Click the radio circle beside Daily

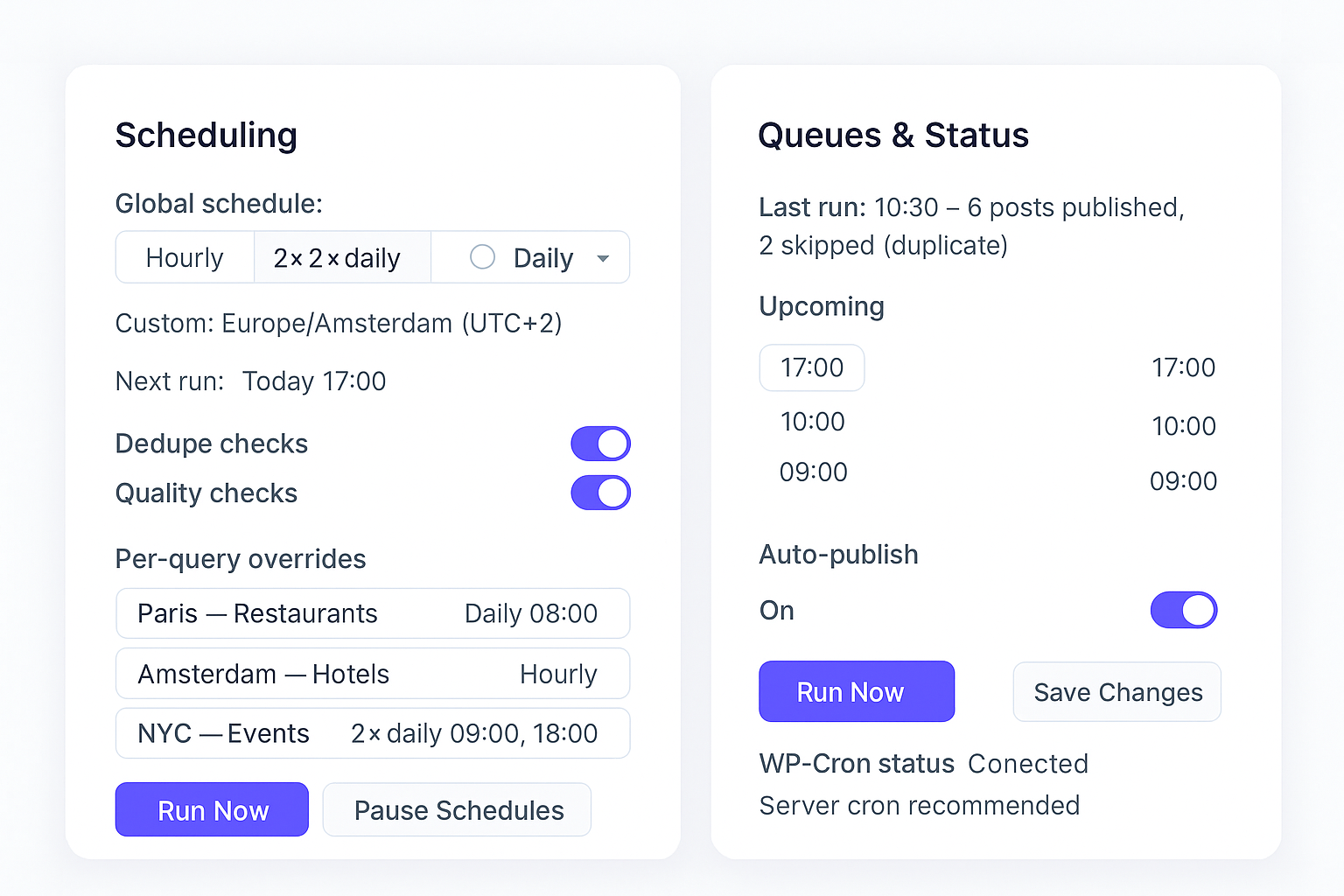482,257
